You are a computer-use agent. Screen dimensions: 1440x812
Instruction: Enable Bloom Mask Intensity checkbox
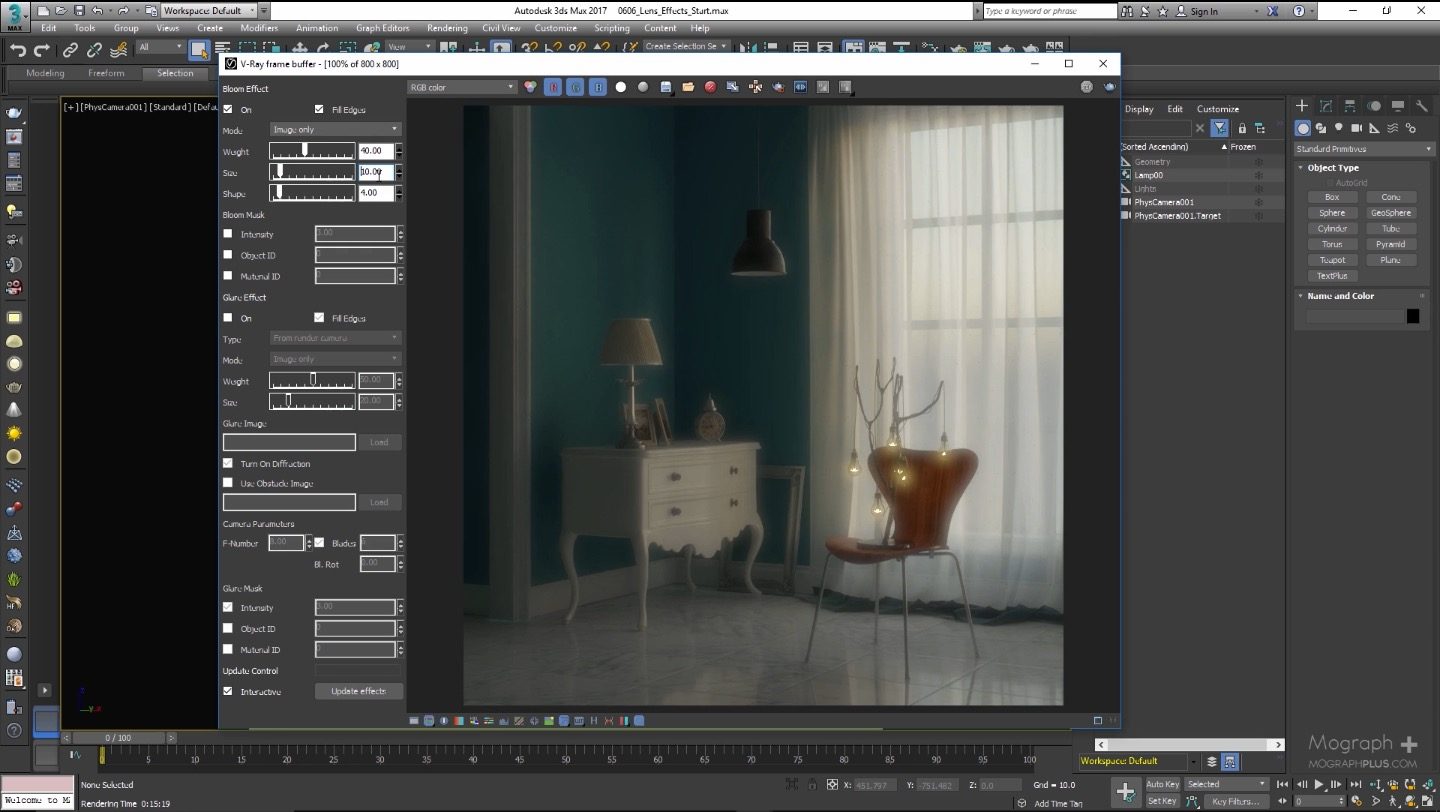click(228, 234)
